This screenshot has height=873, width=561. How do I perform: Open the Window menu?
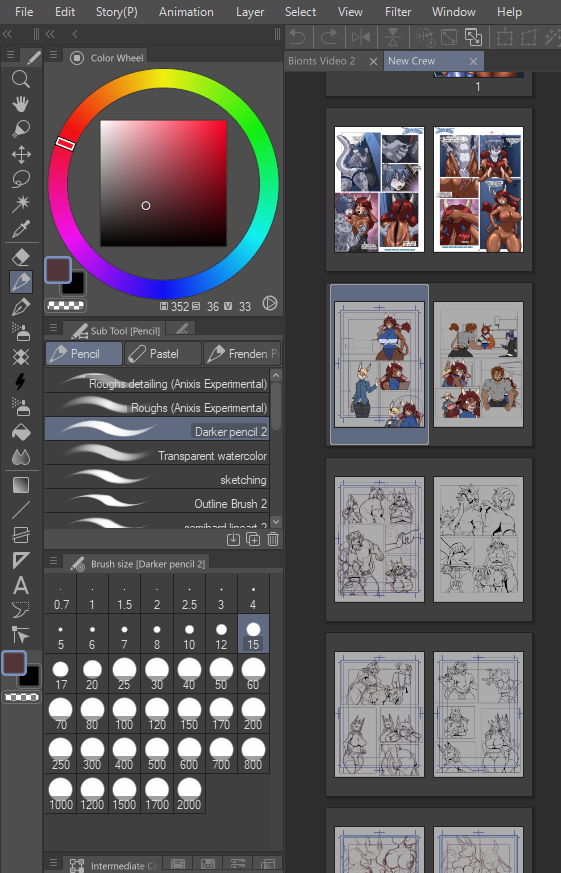click(x=454, y=12)
